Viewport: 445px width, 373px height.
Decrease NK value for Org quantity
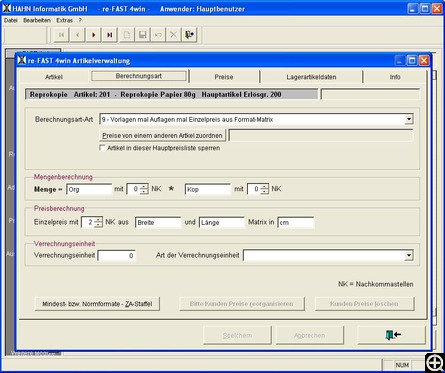[144, 192]
